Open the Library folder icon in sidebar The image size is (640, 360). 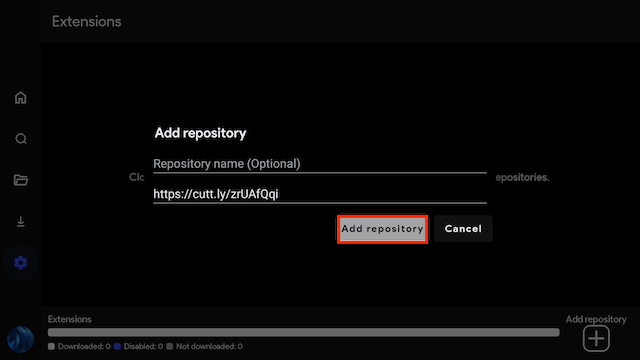(x=20, y=180)
